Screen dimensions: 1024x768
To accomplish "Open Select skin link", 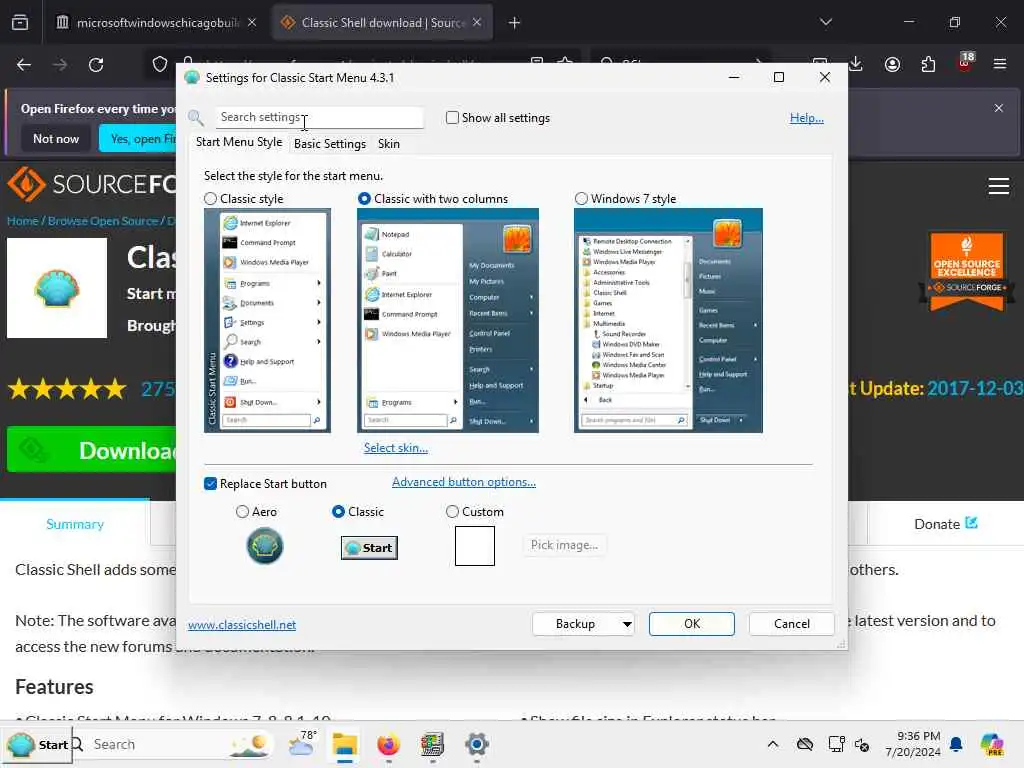I will click(396, 448).
